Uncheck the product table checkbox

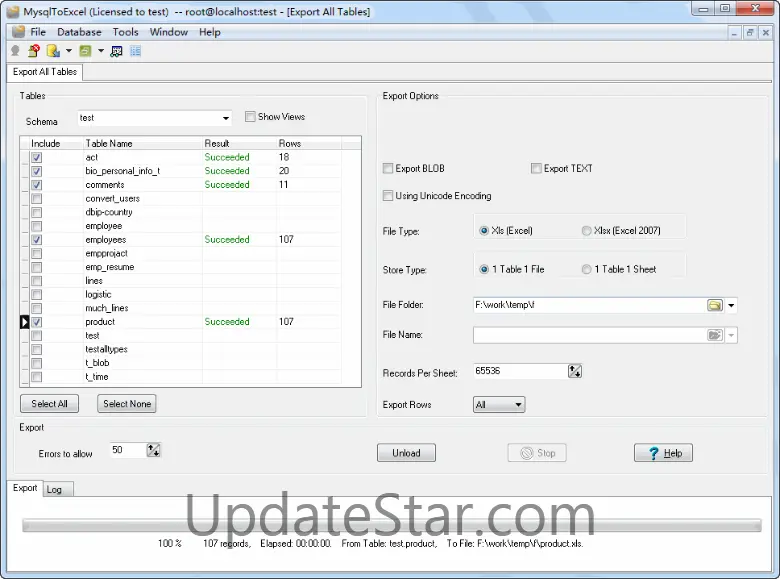click(x=37, y=322)
